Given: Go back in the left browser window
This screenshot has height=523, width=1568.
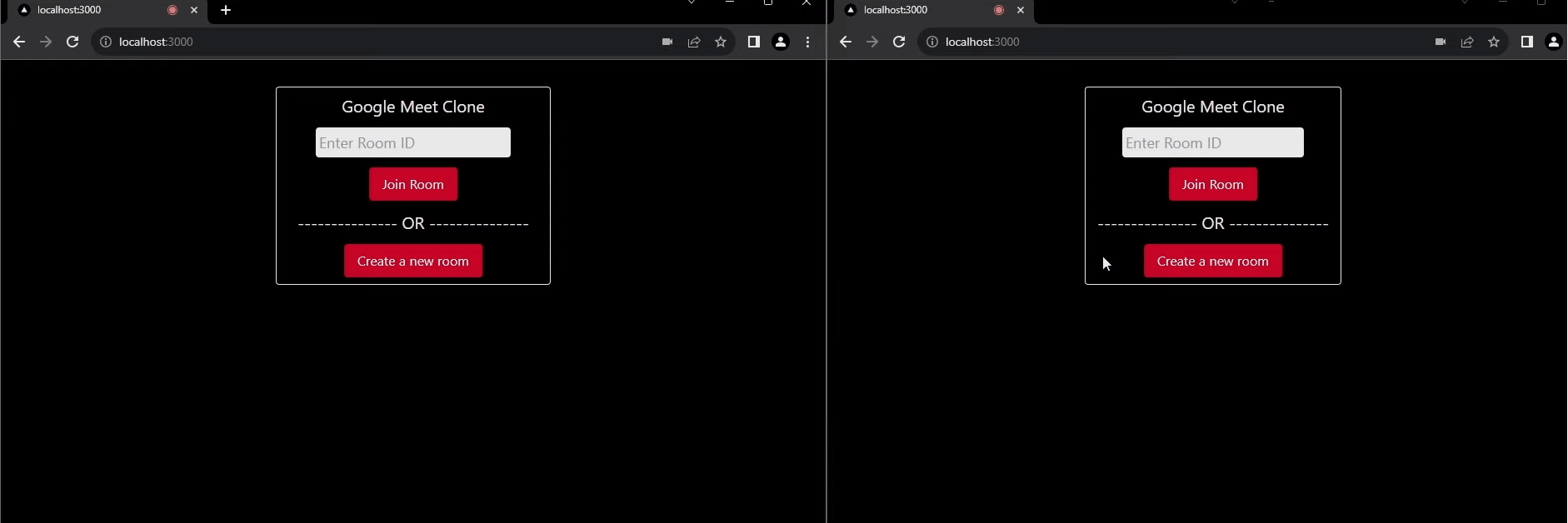Looking at the screenshot, I should pyautogui.click(x=19, y=42).
